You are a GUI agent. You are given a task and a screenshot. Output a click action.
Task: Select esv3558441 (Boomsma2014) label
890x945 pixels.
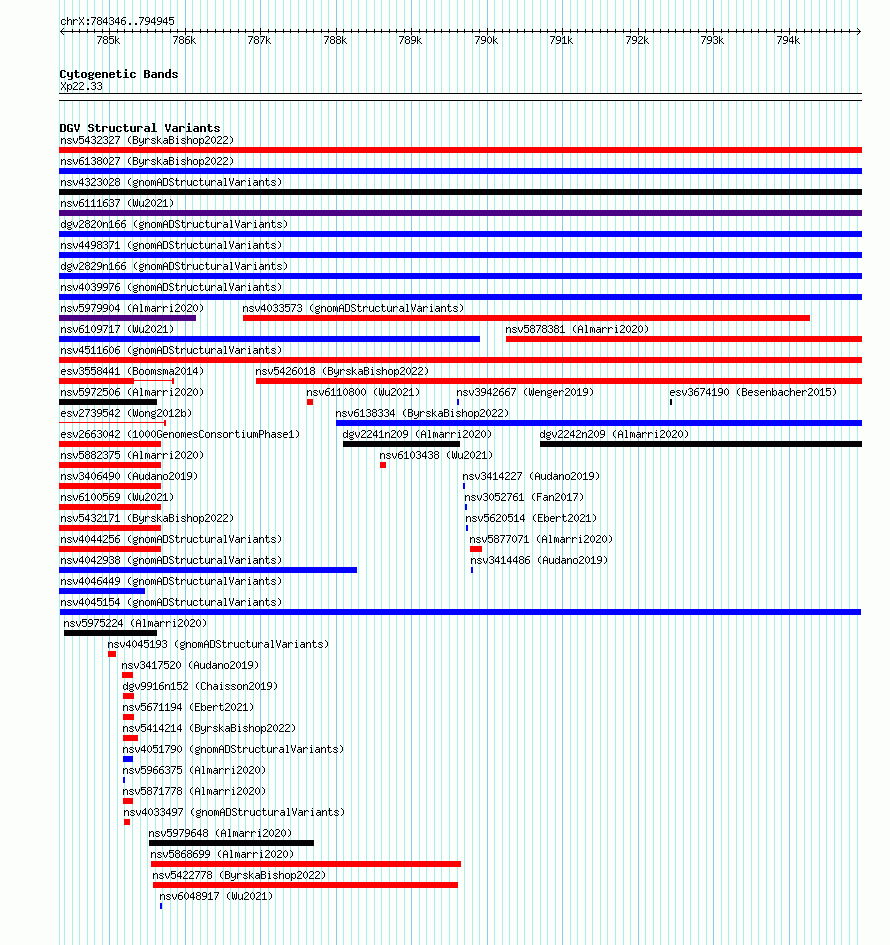[132, 371]
